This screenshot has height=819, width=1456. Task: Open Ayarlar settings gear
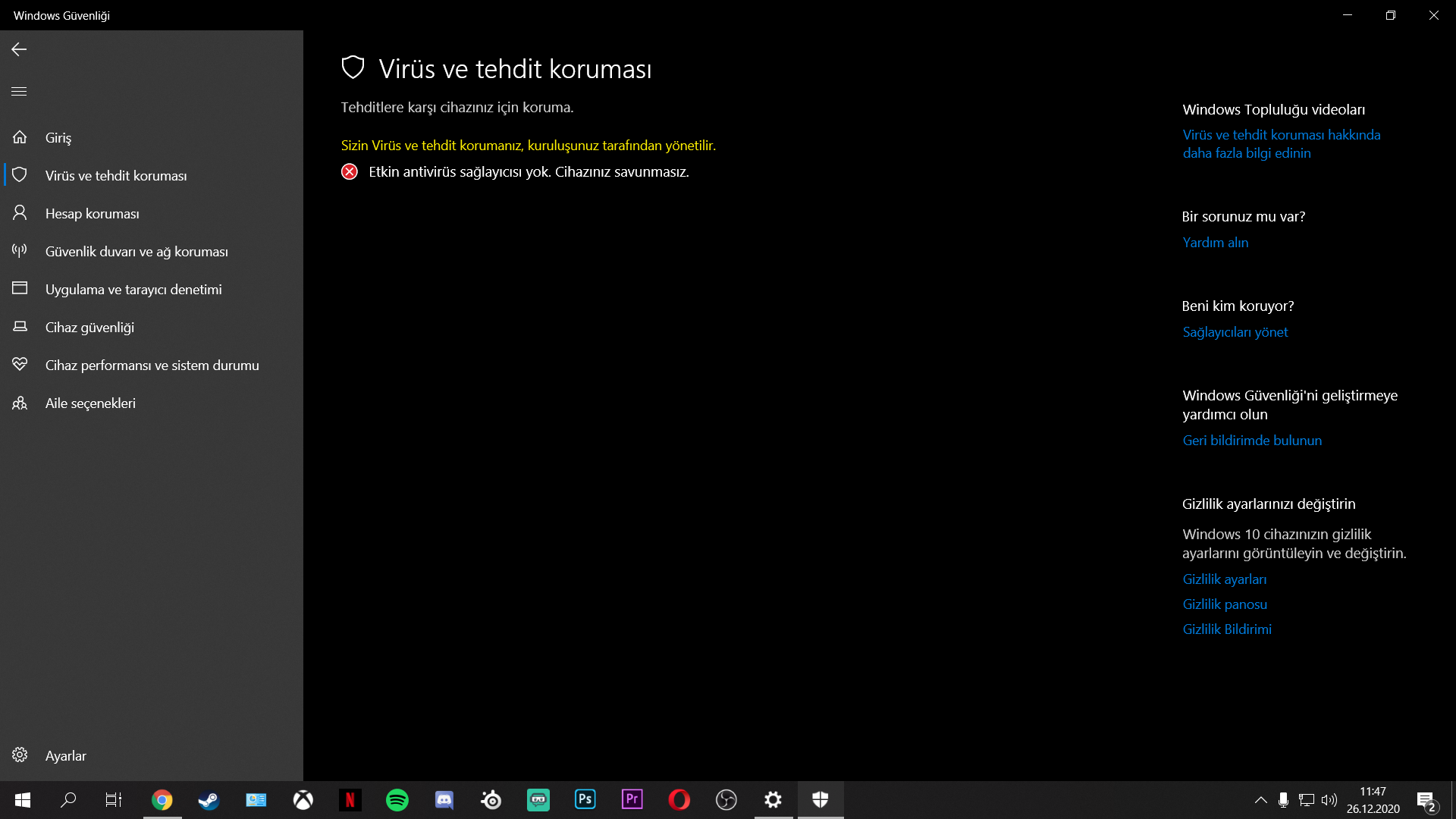pyautogui.click(x=65, y=756)
